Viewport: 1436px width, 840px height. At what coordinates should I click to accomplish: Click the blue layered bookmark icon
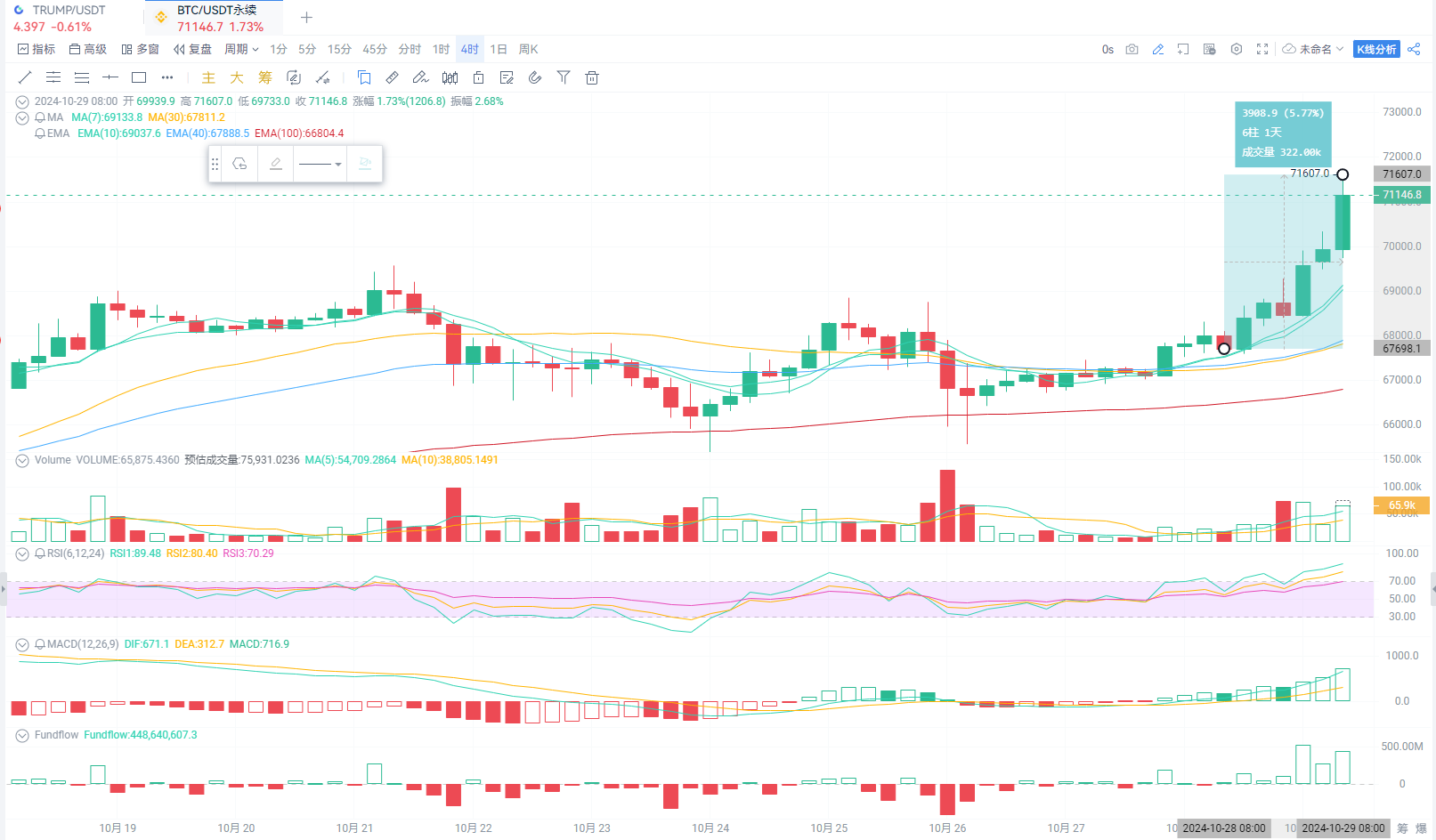[x=364, y=77]
